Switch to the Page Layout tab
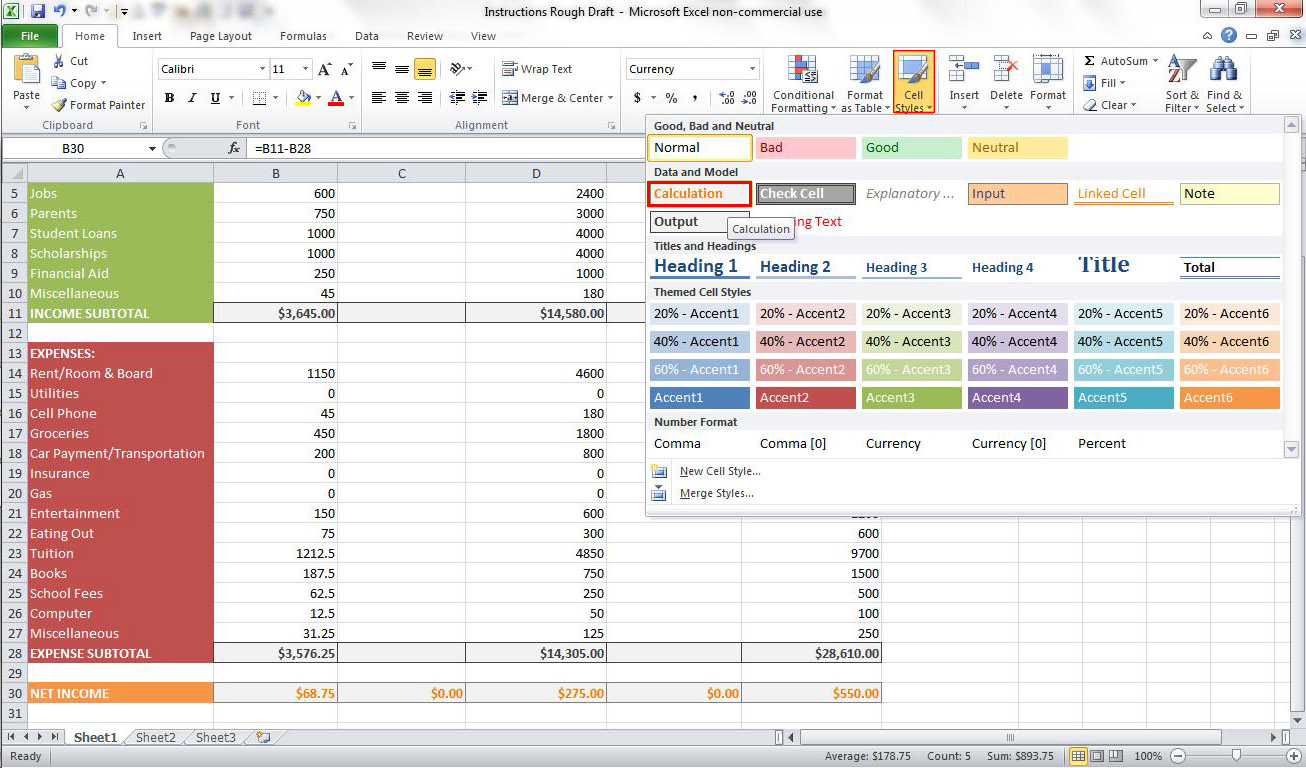This screenshot has height=768, width=1306. (x=221, y=36)
